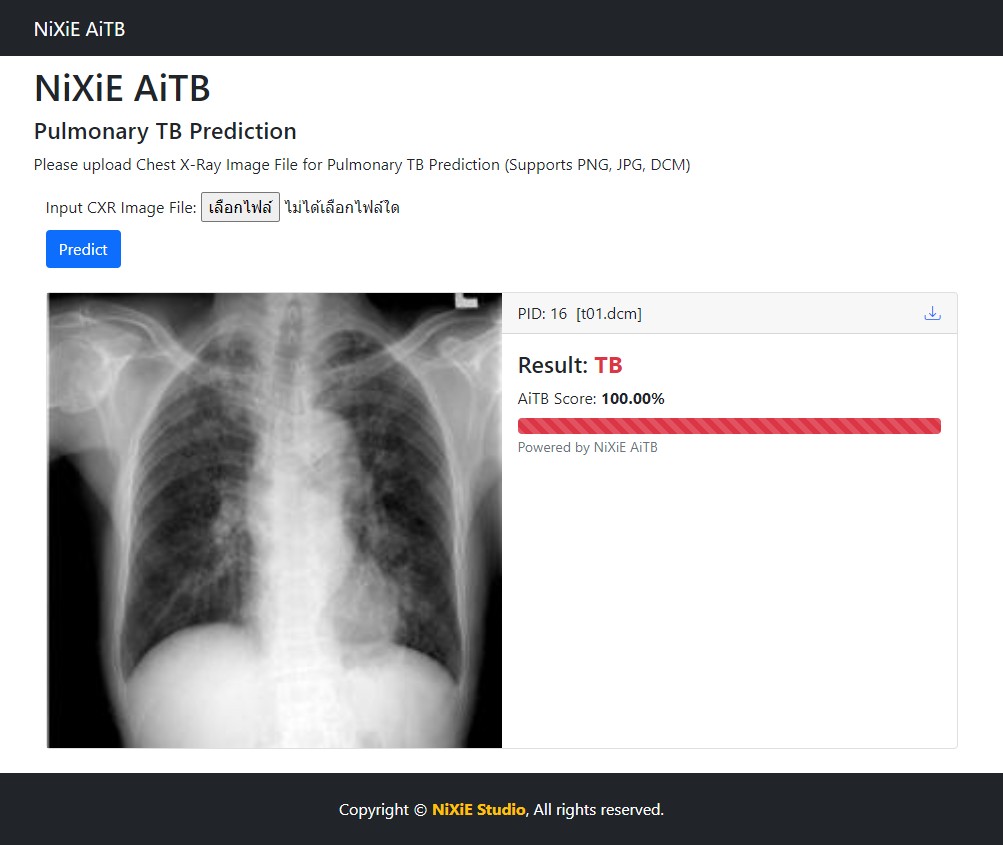Click the Input CXR Image File label

pos(121,208)
